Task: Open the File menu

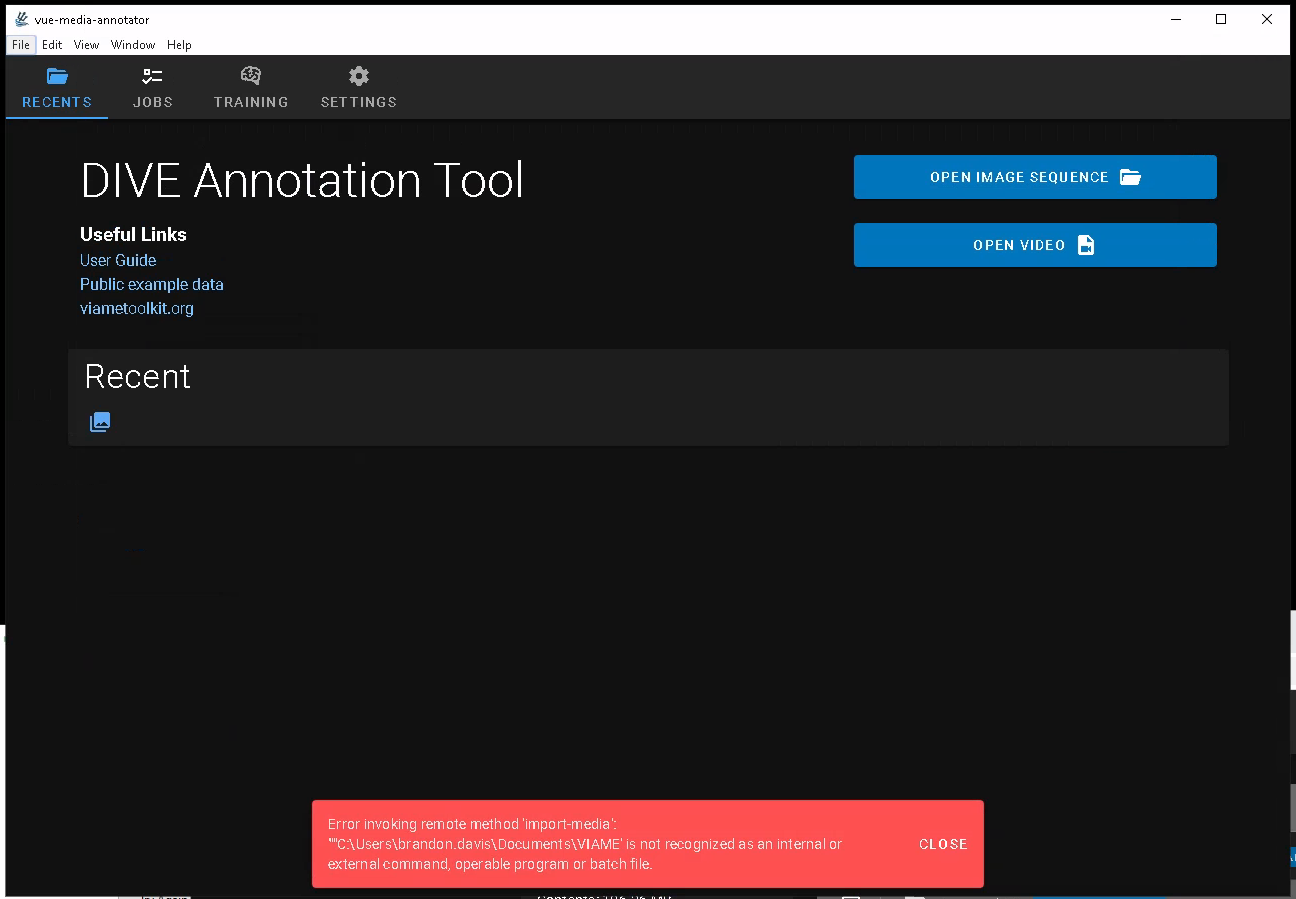Action: coord(20,44)
